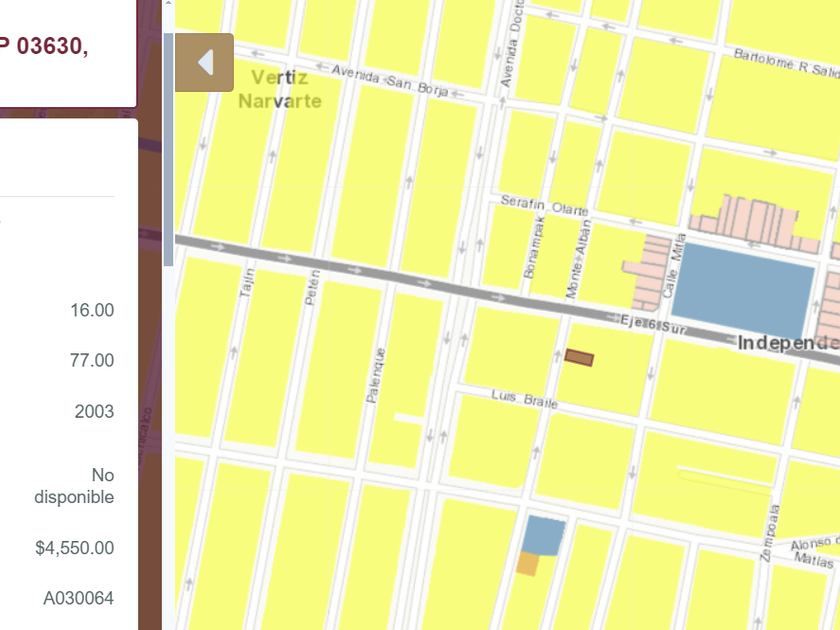Click the Alonso Matías street label
The image size is (840, 630).
tap(815, 552)
